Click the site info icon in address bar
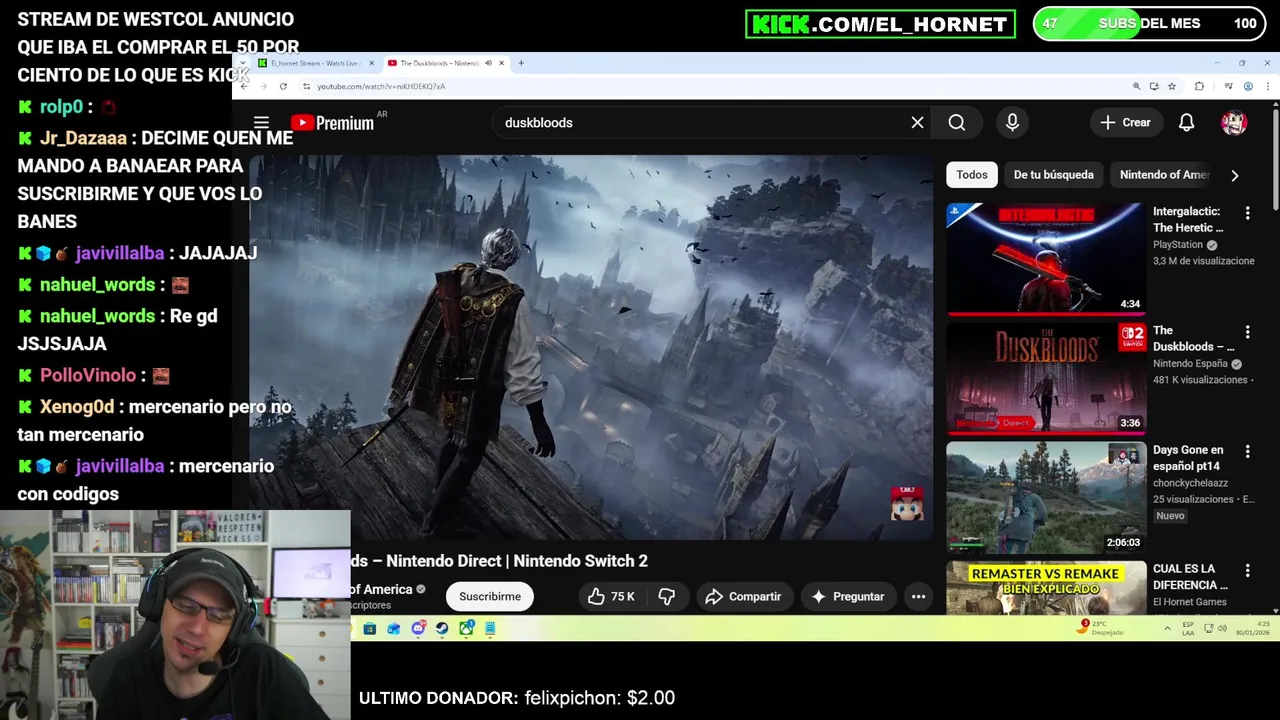The width and height of the screenshot is (1280, 720). coord(306,86)
